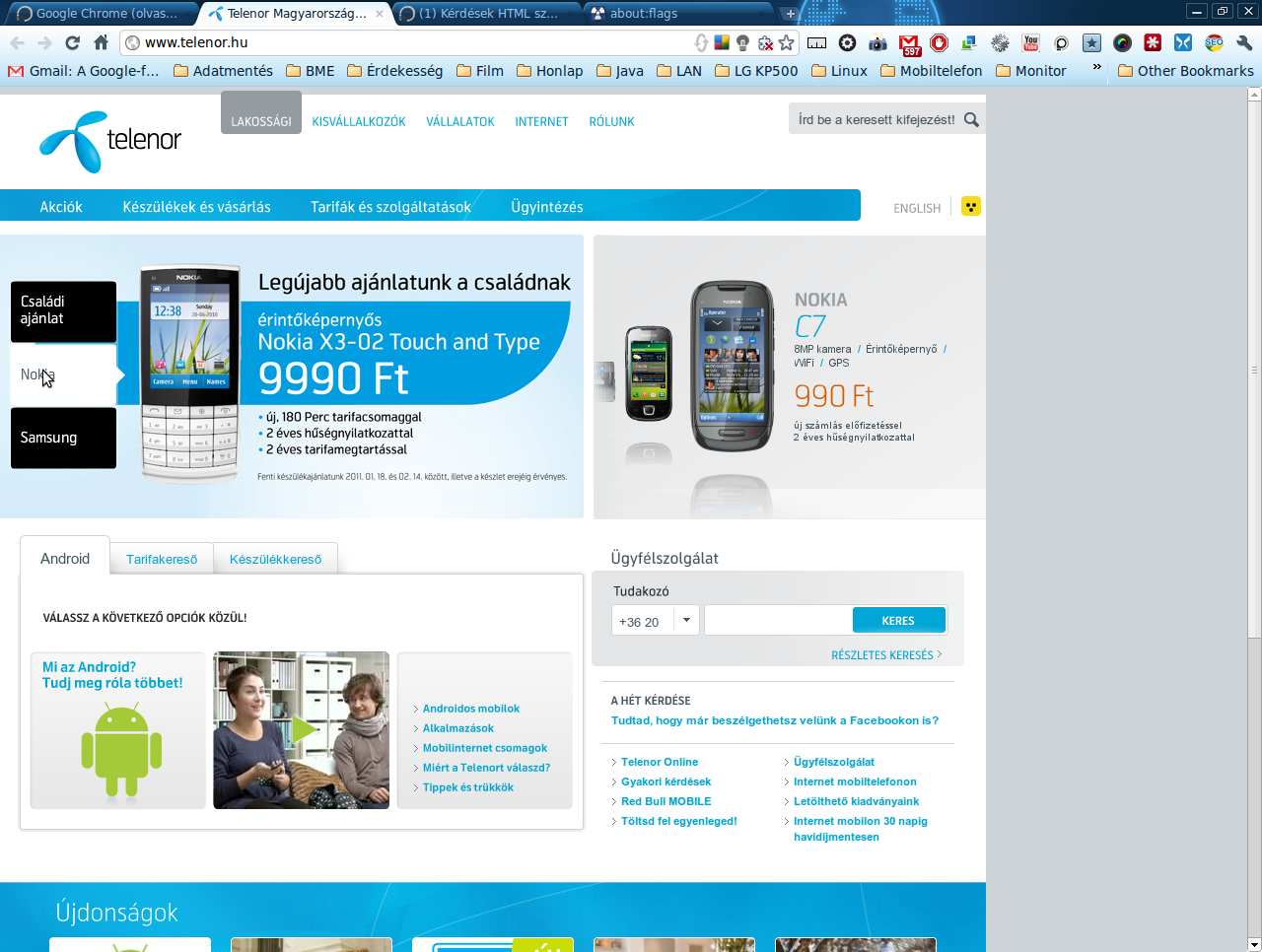Click the color wheel lens extension icon
This screenshot has width=1262, height=952.
click(1122, 42)
